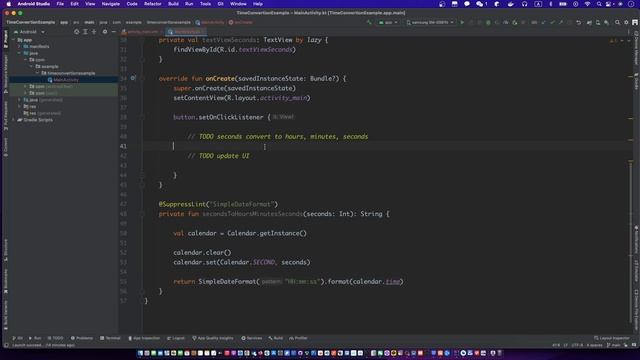The height and width of the screenshot is (360, 640).
Task: Open the Build menu
Action: (x=173, y=4)
